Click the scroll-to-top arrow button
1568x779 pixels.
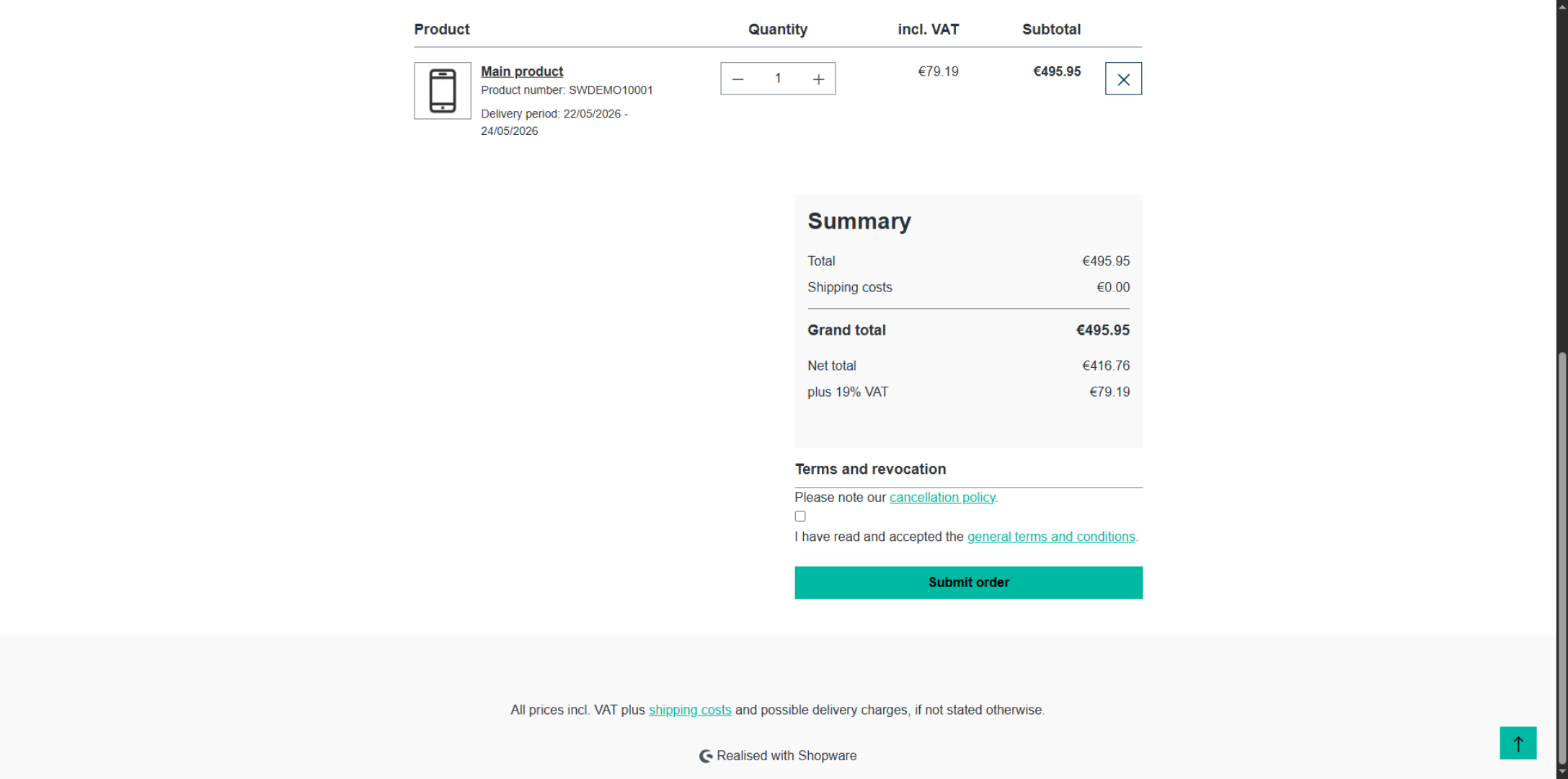(1518, 743)
